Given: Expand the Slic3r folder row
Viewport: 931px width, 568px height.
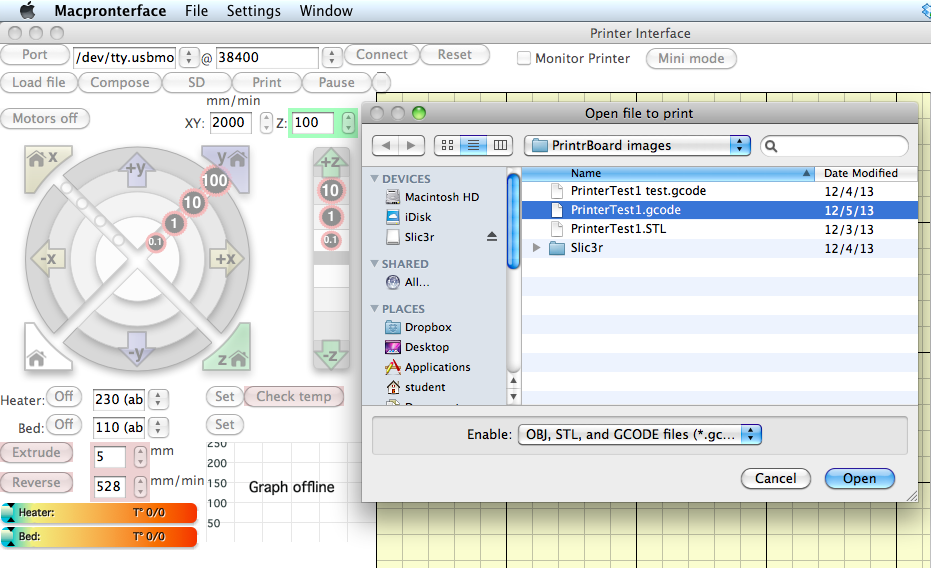Looking at the screenshot, I should (537, 247).
